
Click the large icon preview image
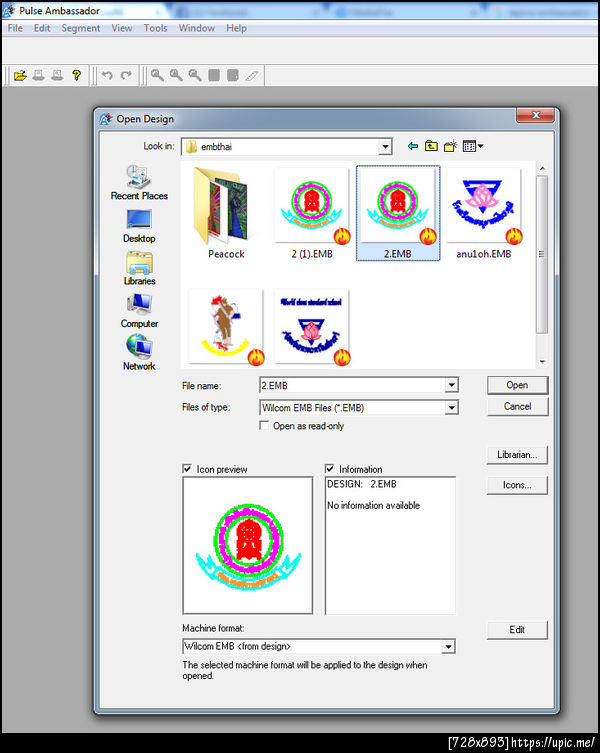247,546
